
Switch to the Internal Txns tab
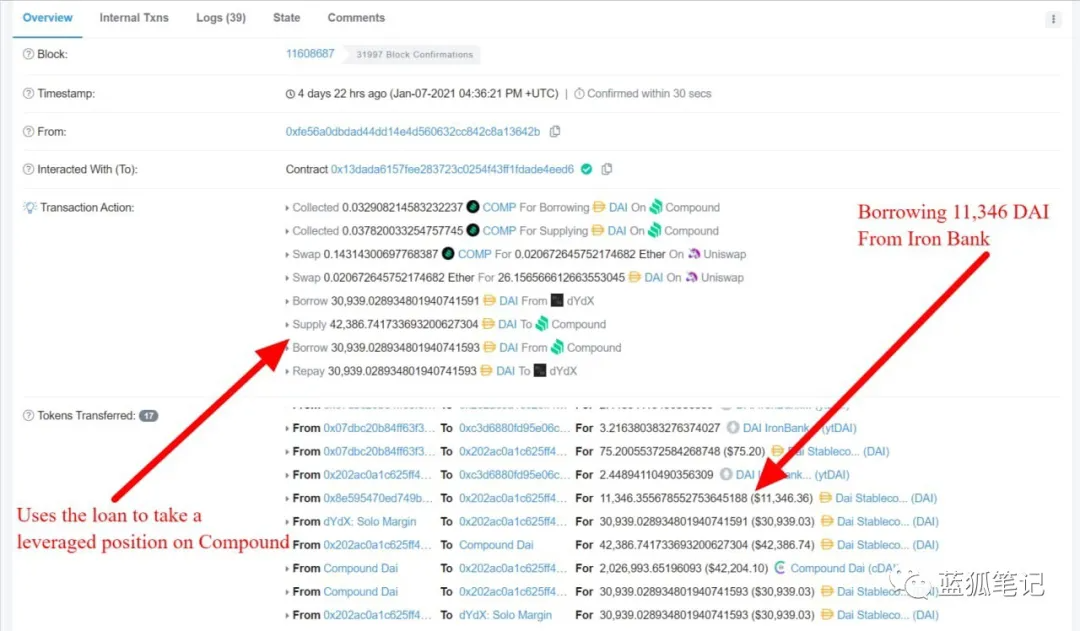point(134,18)
